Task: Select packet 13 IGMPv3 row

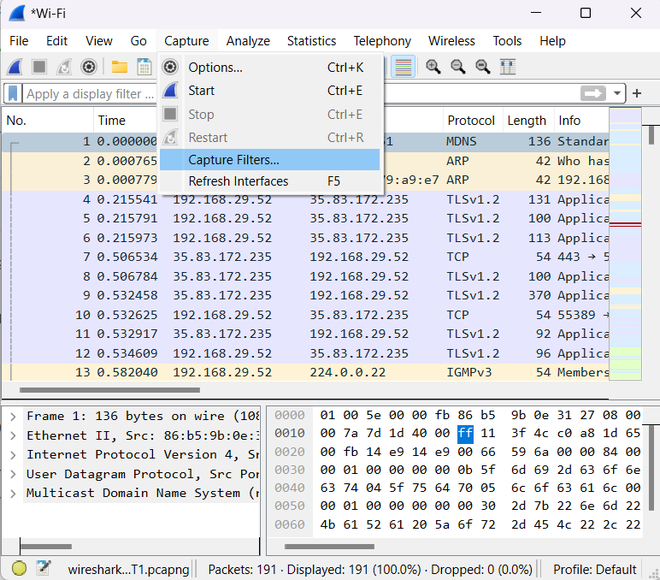Action: tap(306, 372)
